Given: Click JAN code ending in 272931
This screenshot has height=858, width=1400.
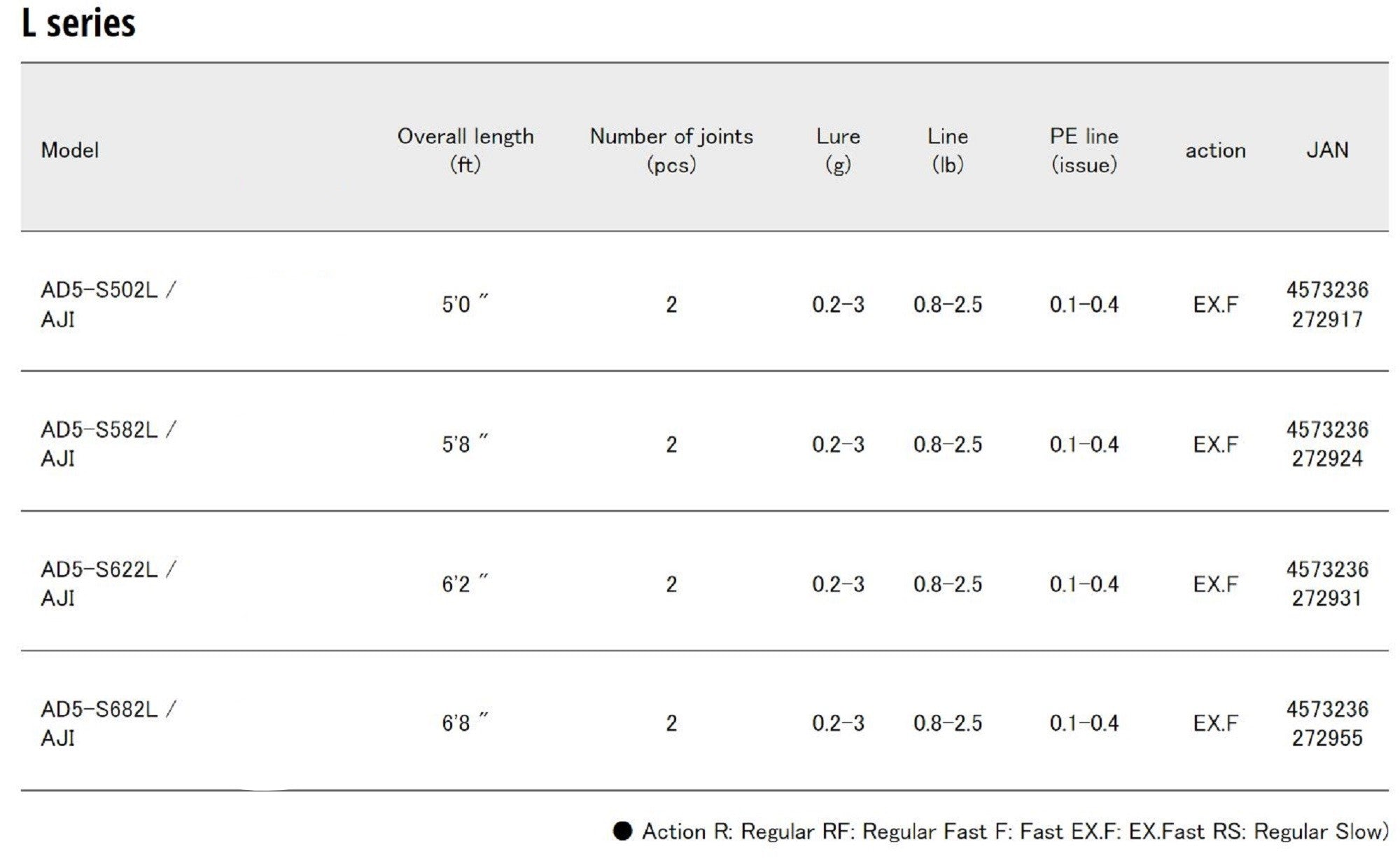Looking at the screenshot, I should coord(1327,583).
